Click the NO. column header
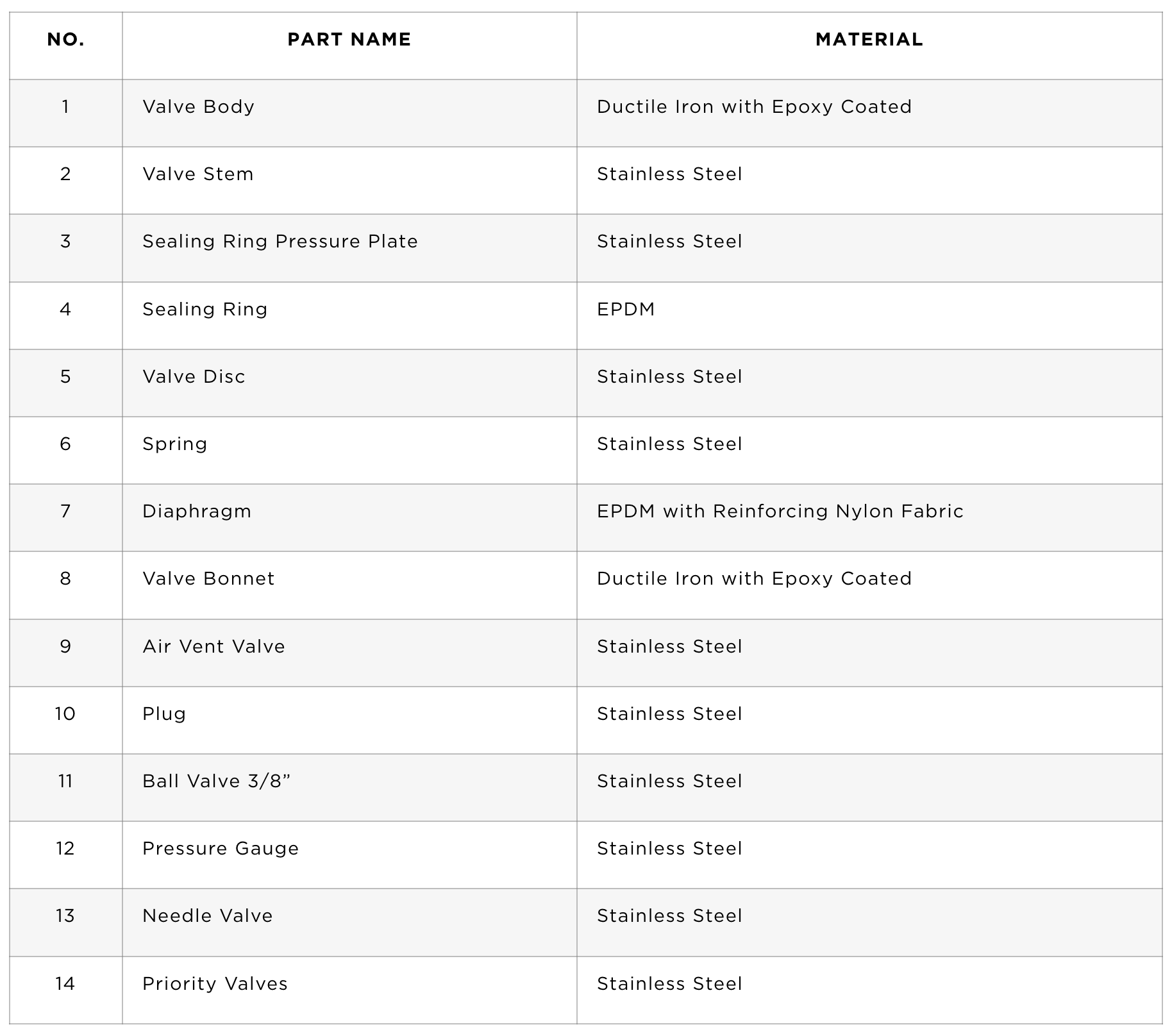The width and height of the screenshot is (1172, 1036). [66, 40]
